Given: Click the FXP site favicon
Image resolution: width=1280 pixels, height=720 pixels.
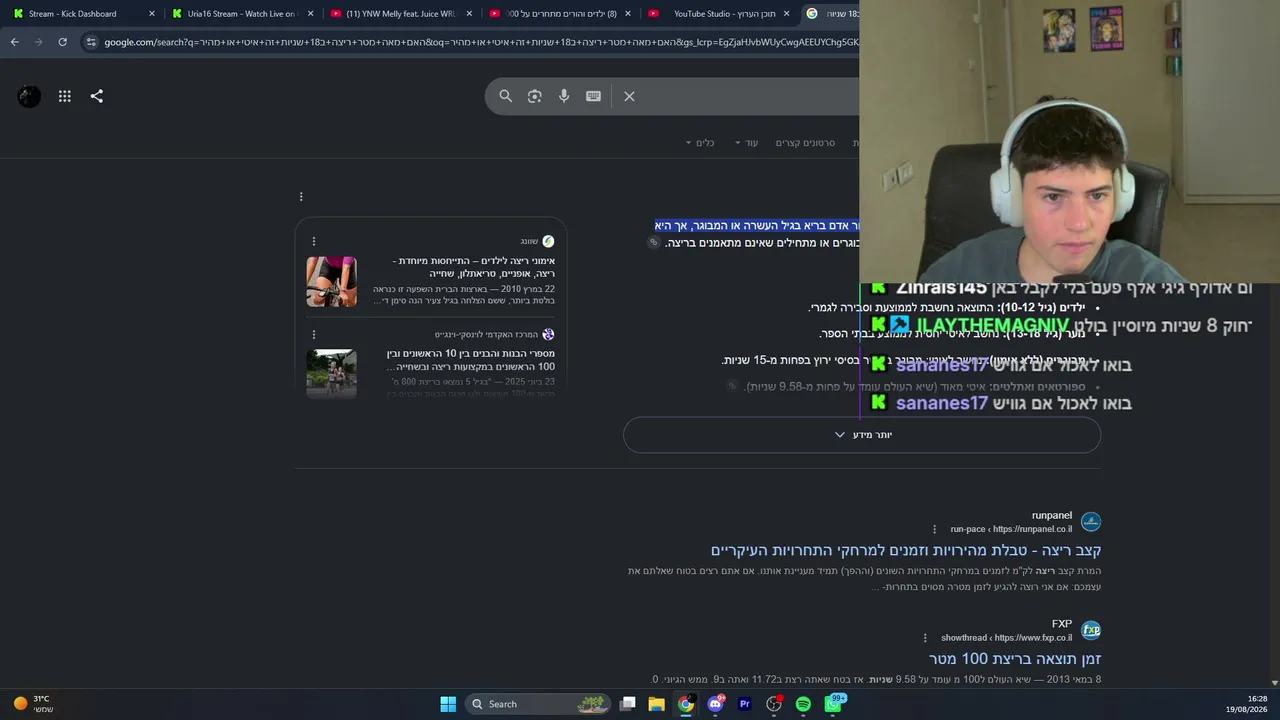Looking at the screenshot, I should pyautogui.click(x=1091, y=630).
